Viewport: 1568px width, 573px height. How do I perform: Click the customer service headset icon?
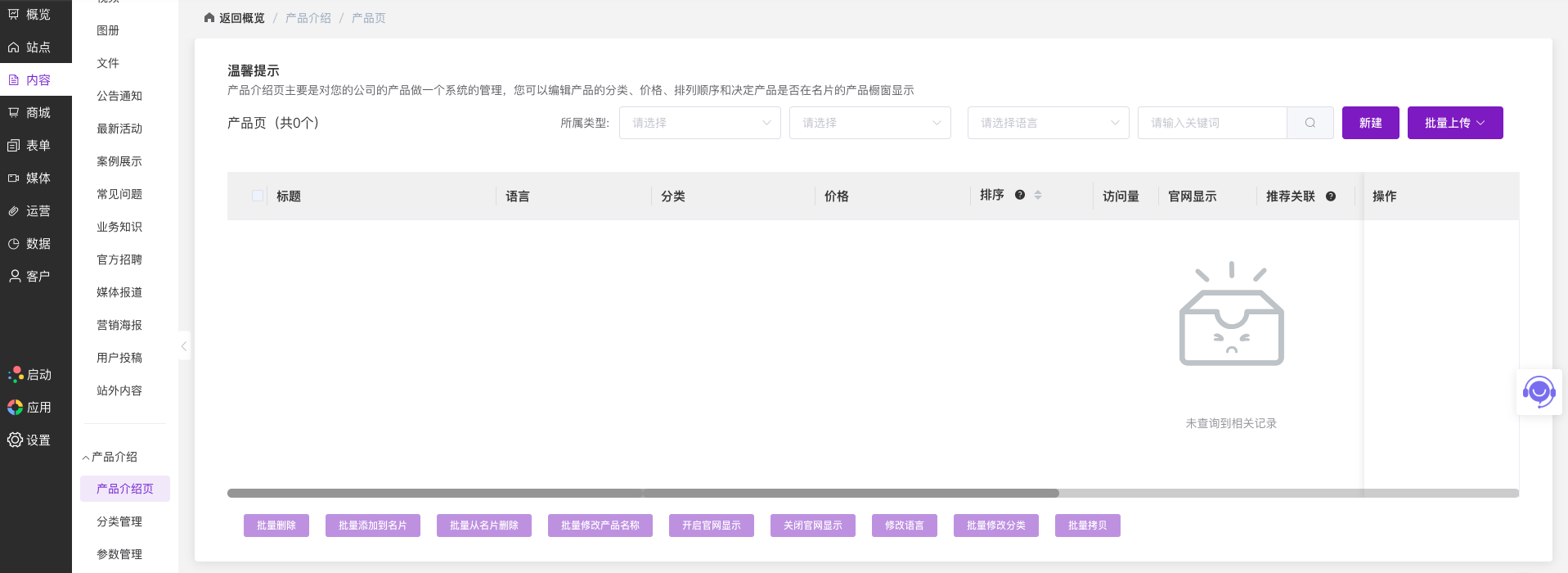pyautogui.click(x=1539, y=392)
